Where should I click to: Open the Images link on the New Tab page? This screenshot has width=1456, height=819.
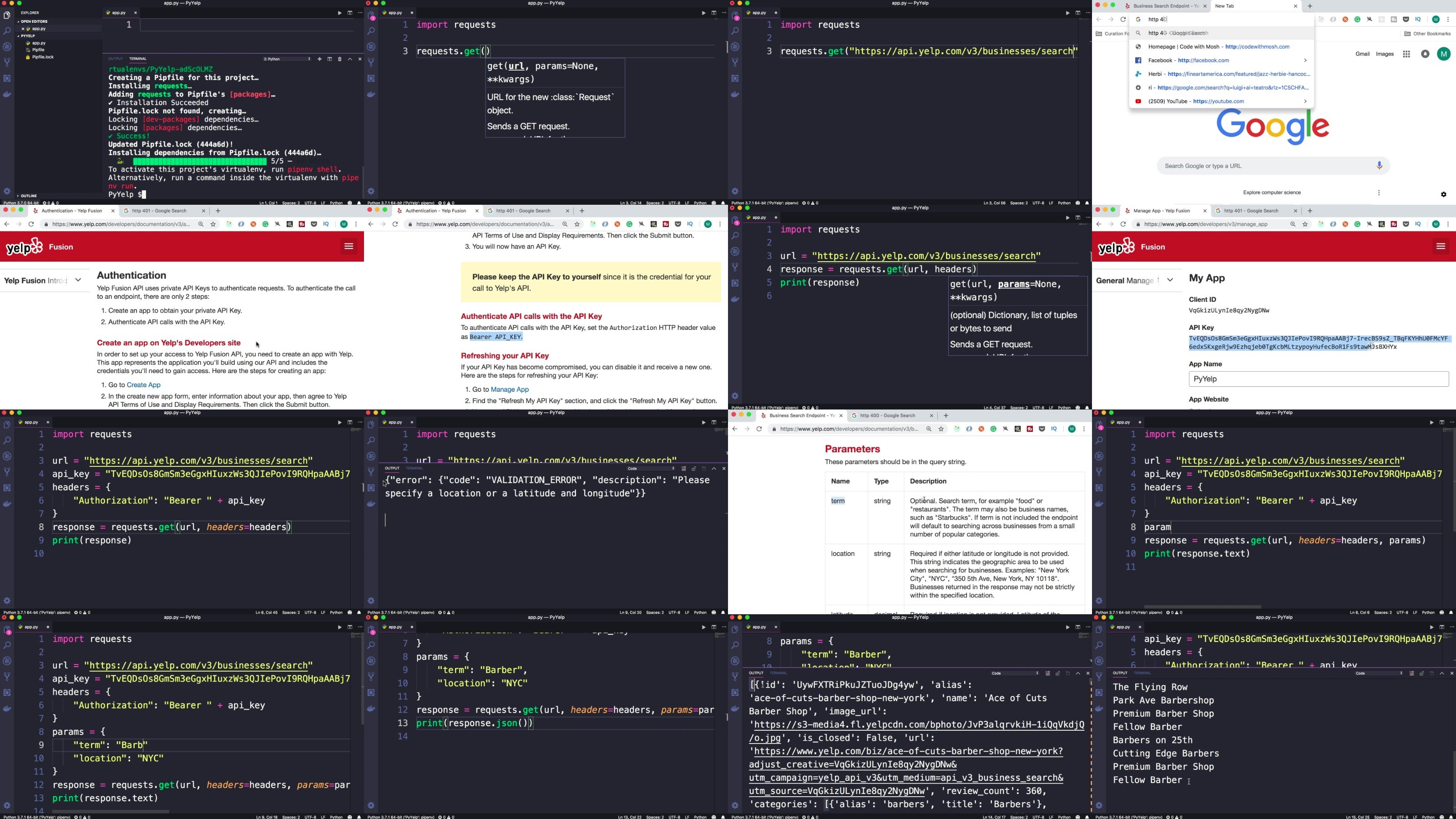(1385, 54)
